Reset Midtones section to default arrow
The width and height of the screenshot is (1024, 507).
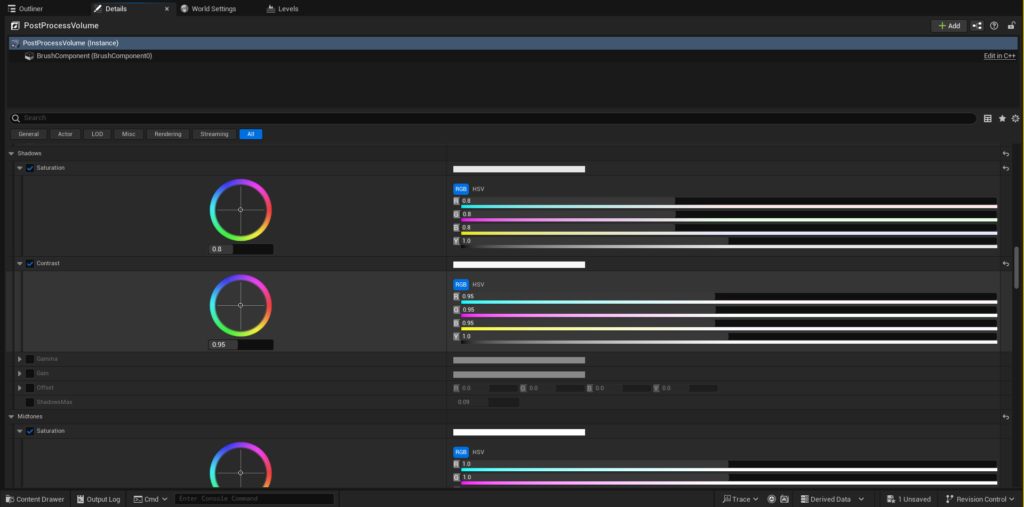1006,417
